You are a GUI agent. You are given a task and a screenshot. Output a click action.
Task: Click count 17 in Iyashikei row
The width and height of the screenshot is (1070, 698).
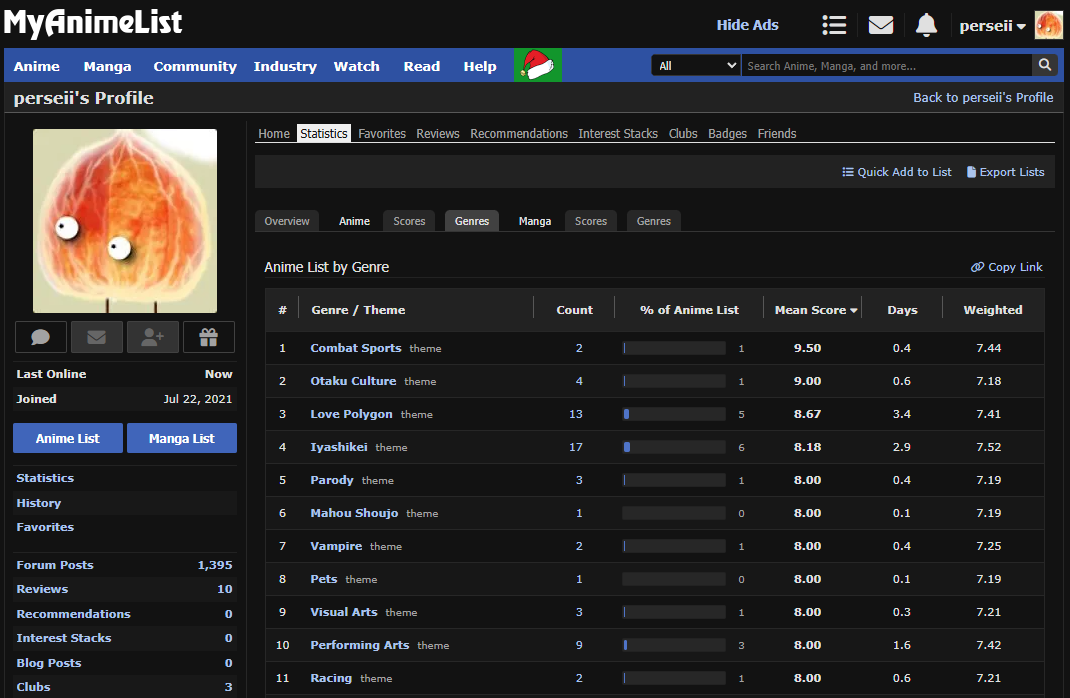point(576,447)
